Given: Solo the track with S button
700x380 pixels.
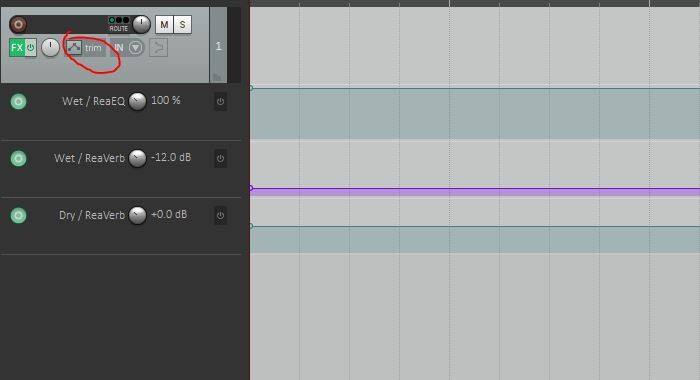Looking at the screenshot, I should click(182, 25).
